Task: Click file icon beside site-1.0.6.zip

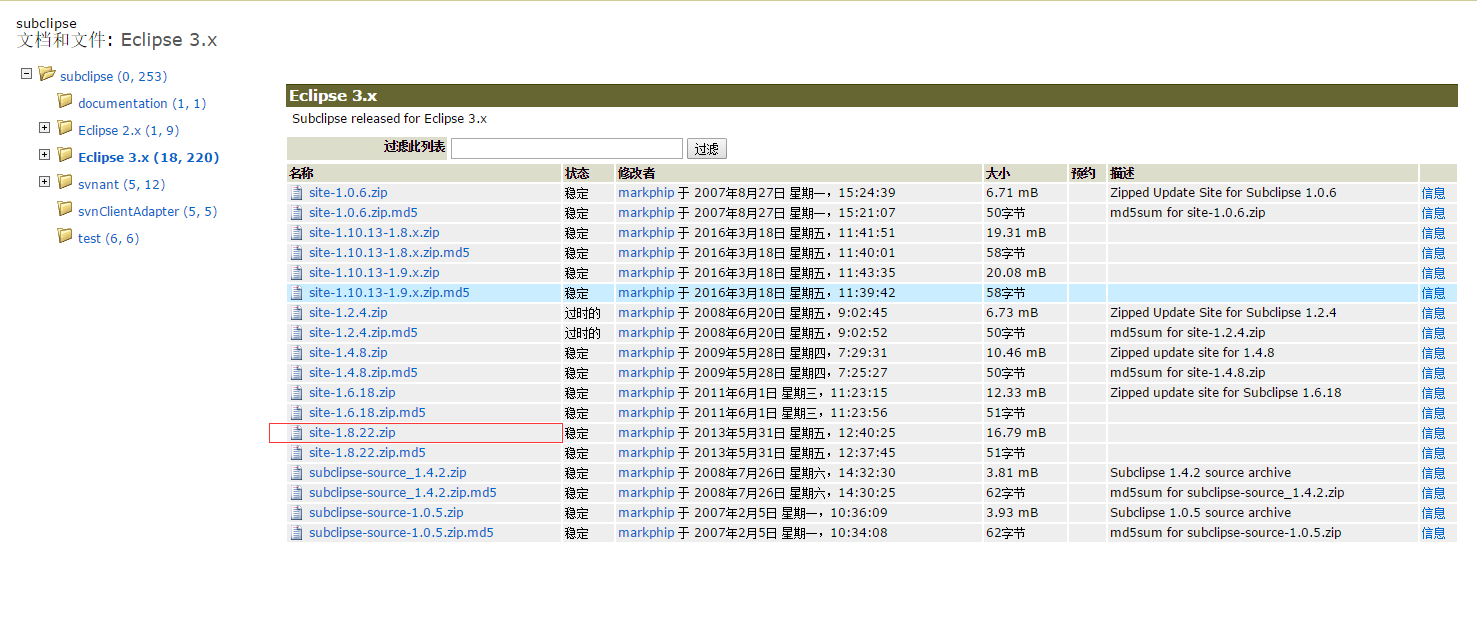Action: pyautogui.click(x=296, y=193)
